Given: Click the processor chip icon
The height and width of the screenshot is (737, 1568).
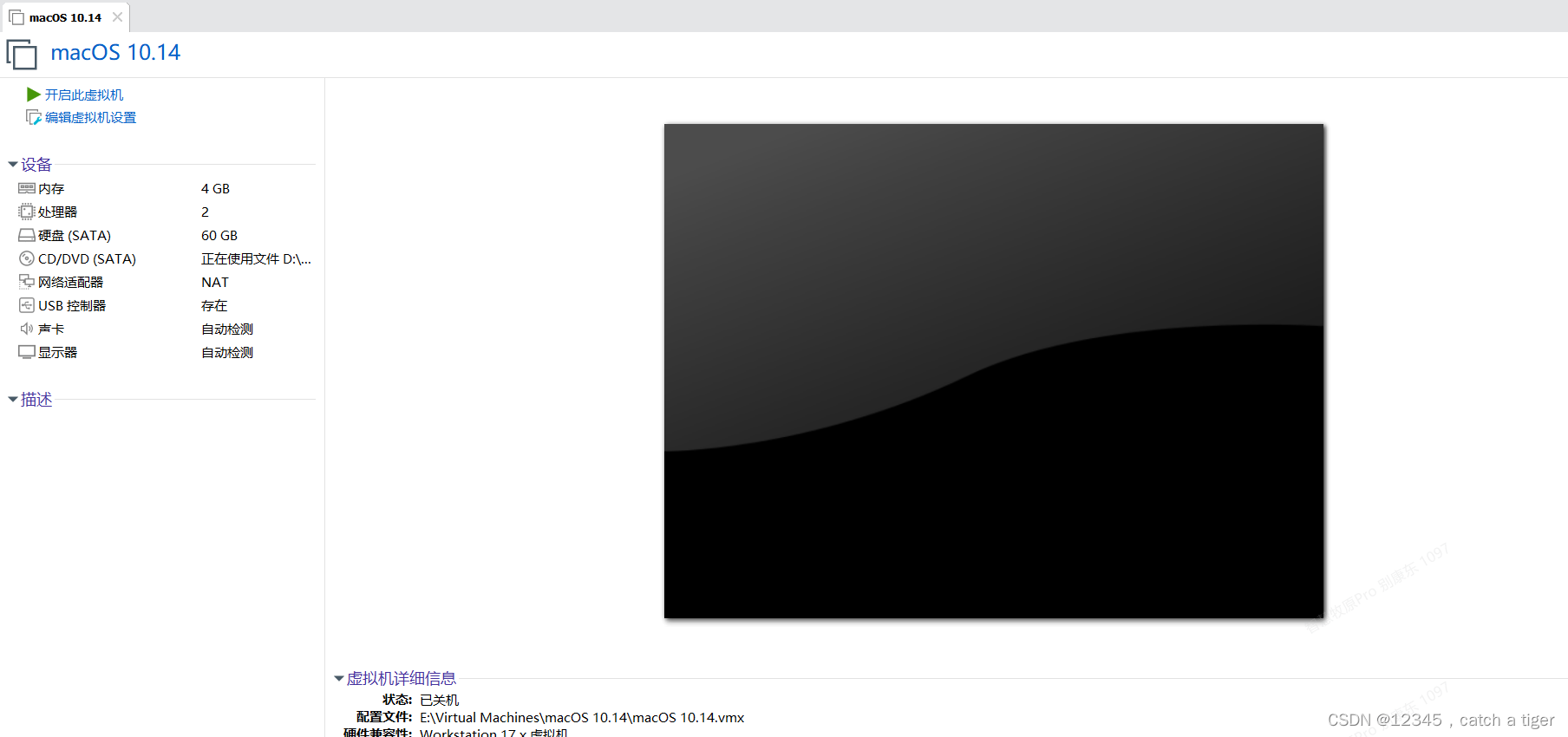Looking at the screenshot, I should point(27,212).
